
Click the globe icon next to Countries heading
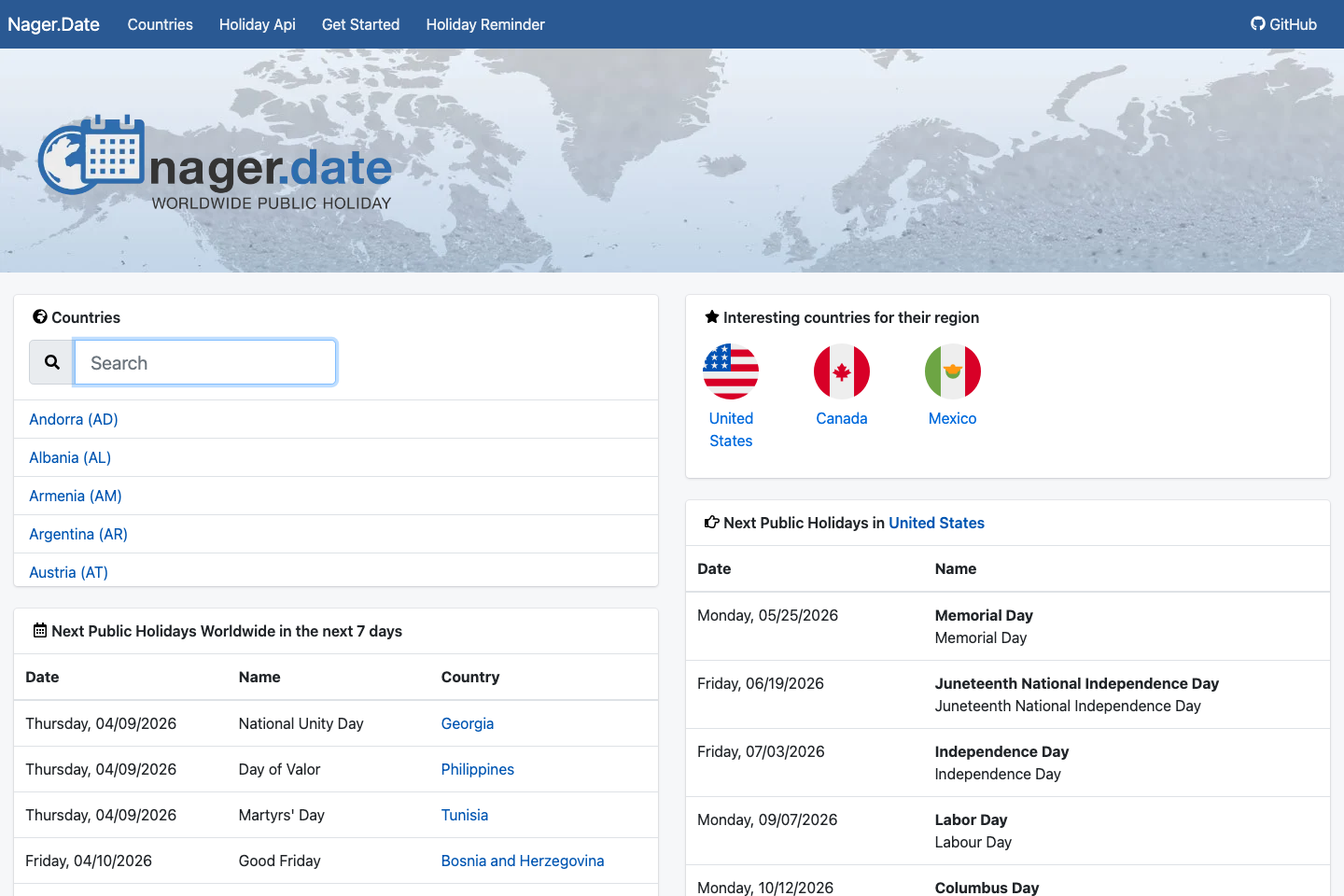point(39,316)
